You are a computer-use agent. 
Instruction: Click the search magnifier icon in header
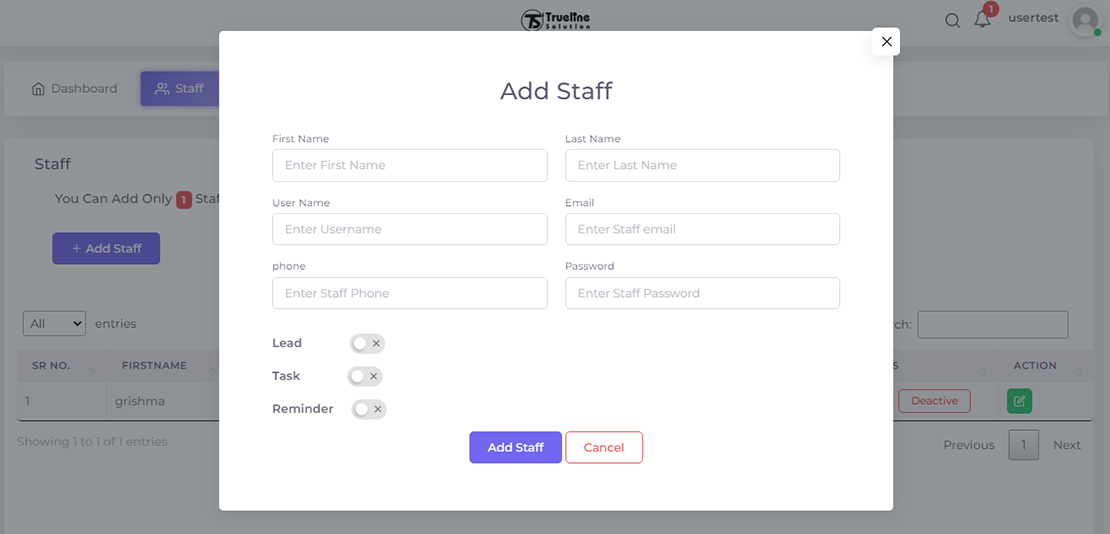(x=952, y=21)
